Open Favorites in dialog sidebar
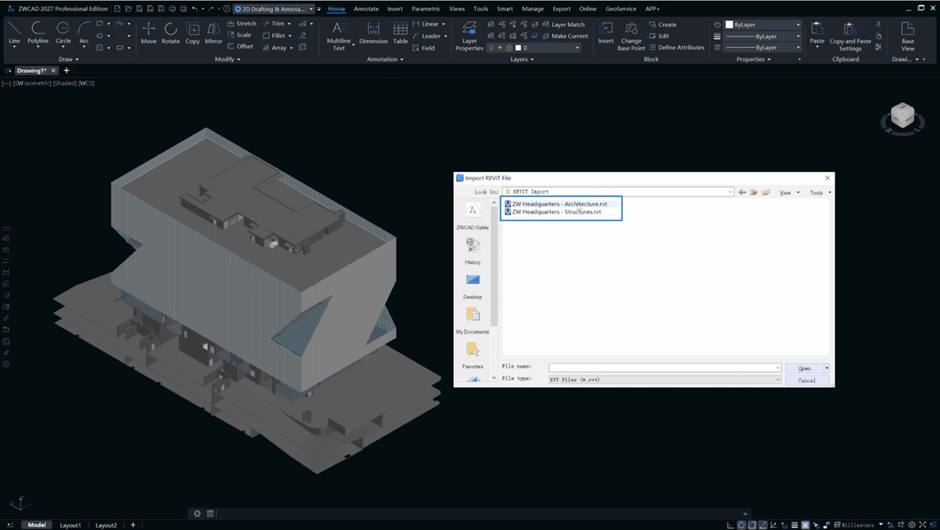Viewport: 940px width, 530px height. tap(472, 356)
